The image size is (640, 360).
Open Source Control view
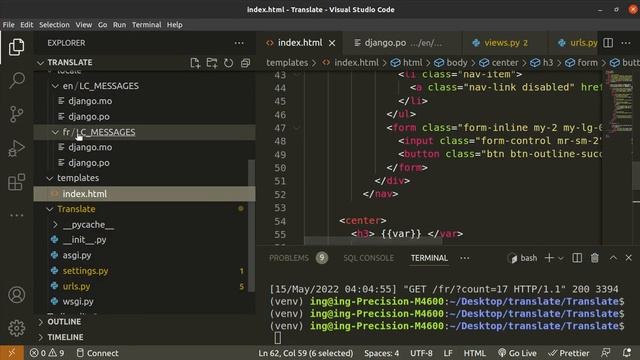16,114
